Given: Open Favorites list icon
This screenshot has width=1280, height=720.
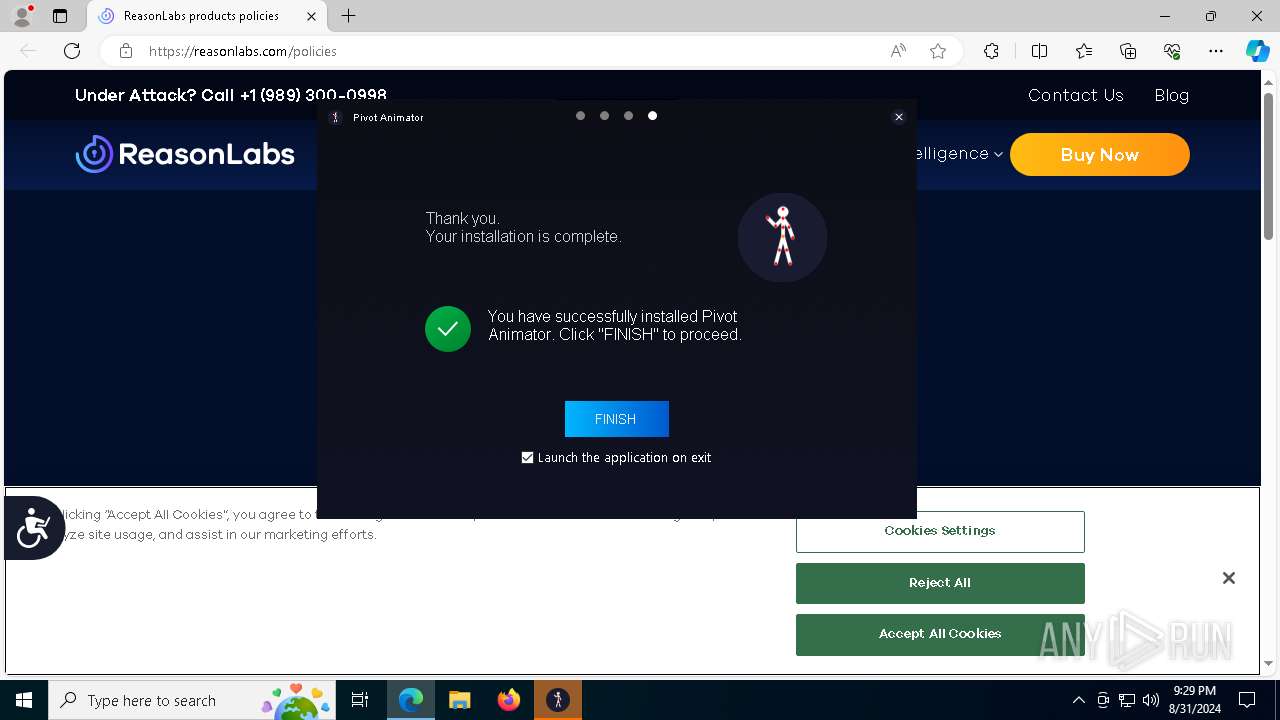Looking at the screenshot, I should pos(1084,51).
